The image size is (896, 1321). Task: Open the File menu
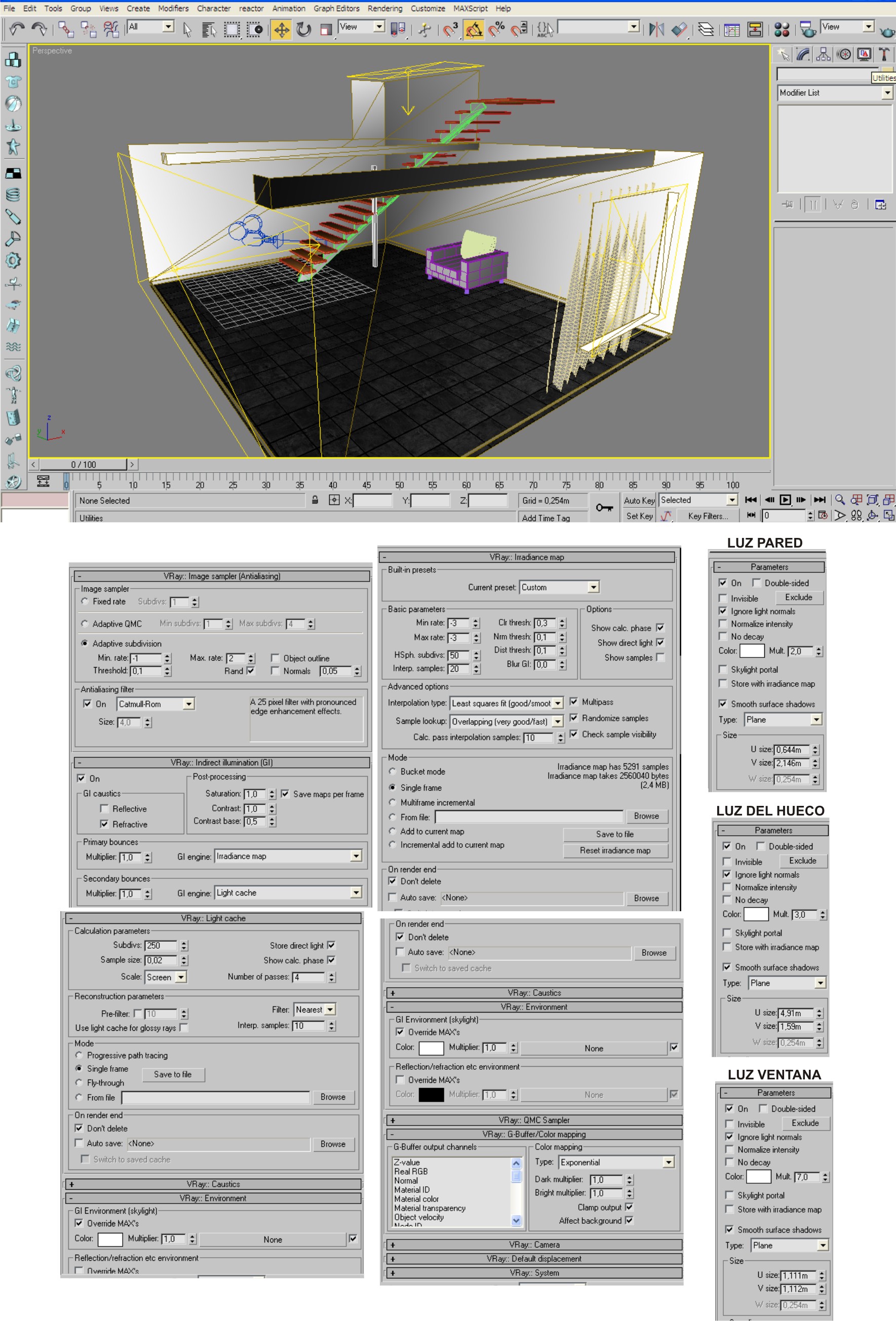(x=10, y=9)
